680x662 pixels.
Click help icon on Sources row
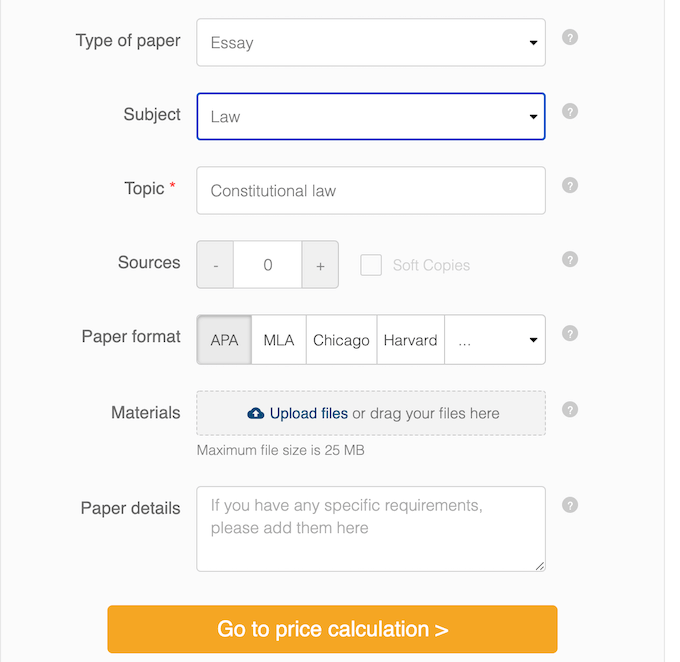570,259
